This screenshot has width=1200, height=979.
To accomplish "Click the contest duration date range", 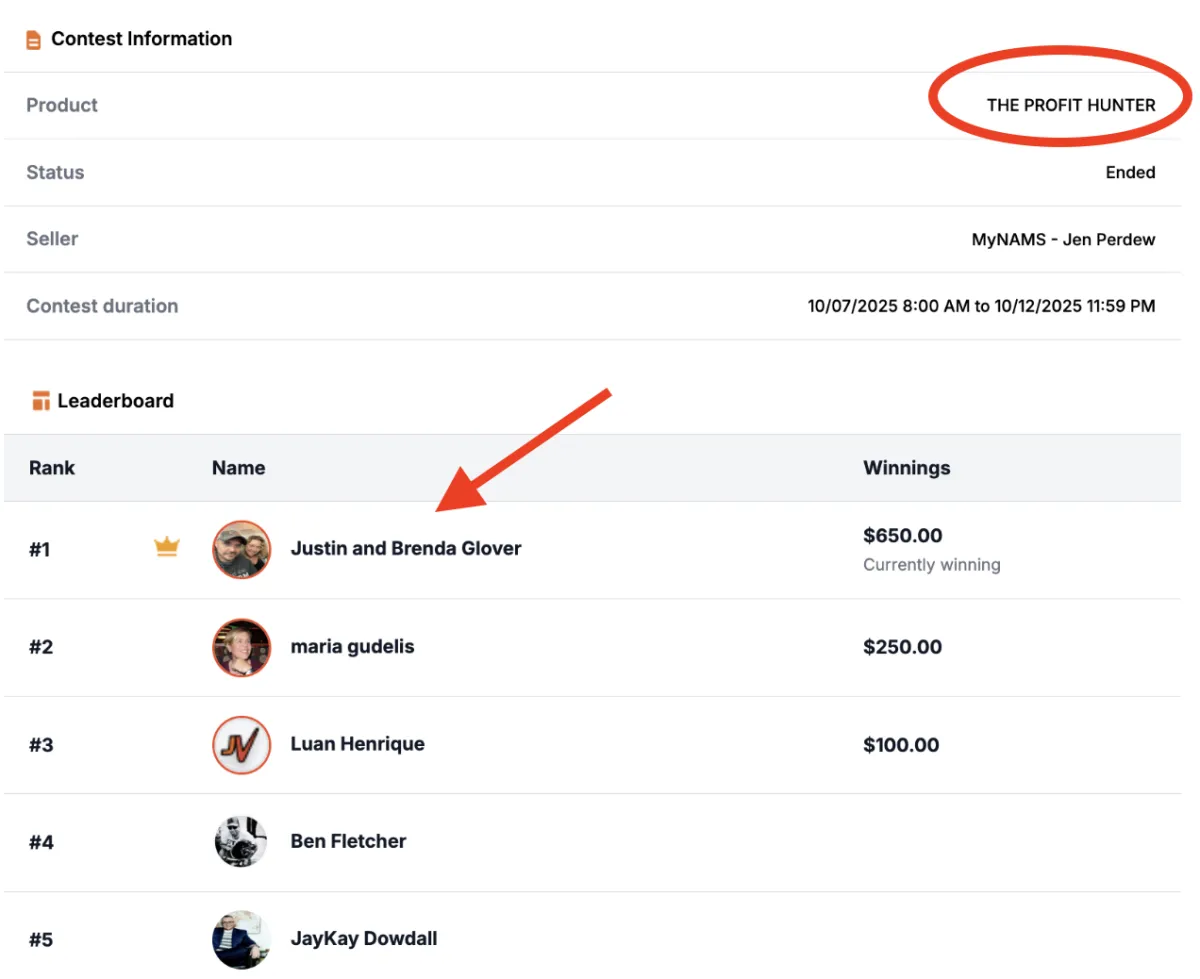I will (x=982, y=306).
